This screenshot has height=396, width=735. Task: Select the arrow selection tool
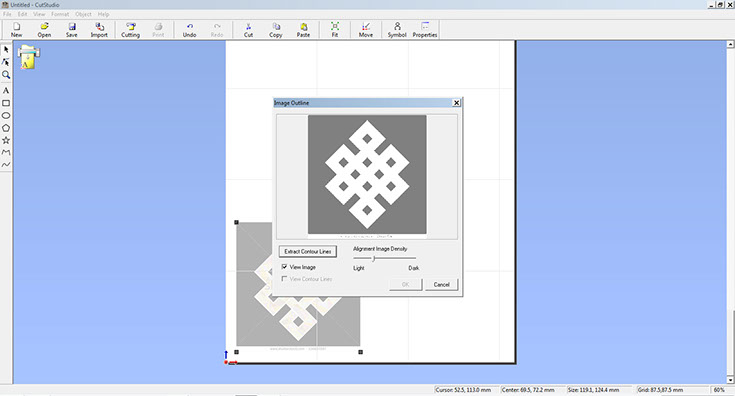(x=6, y=49)
